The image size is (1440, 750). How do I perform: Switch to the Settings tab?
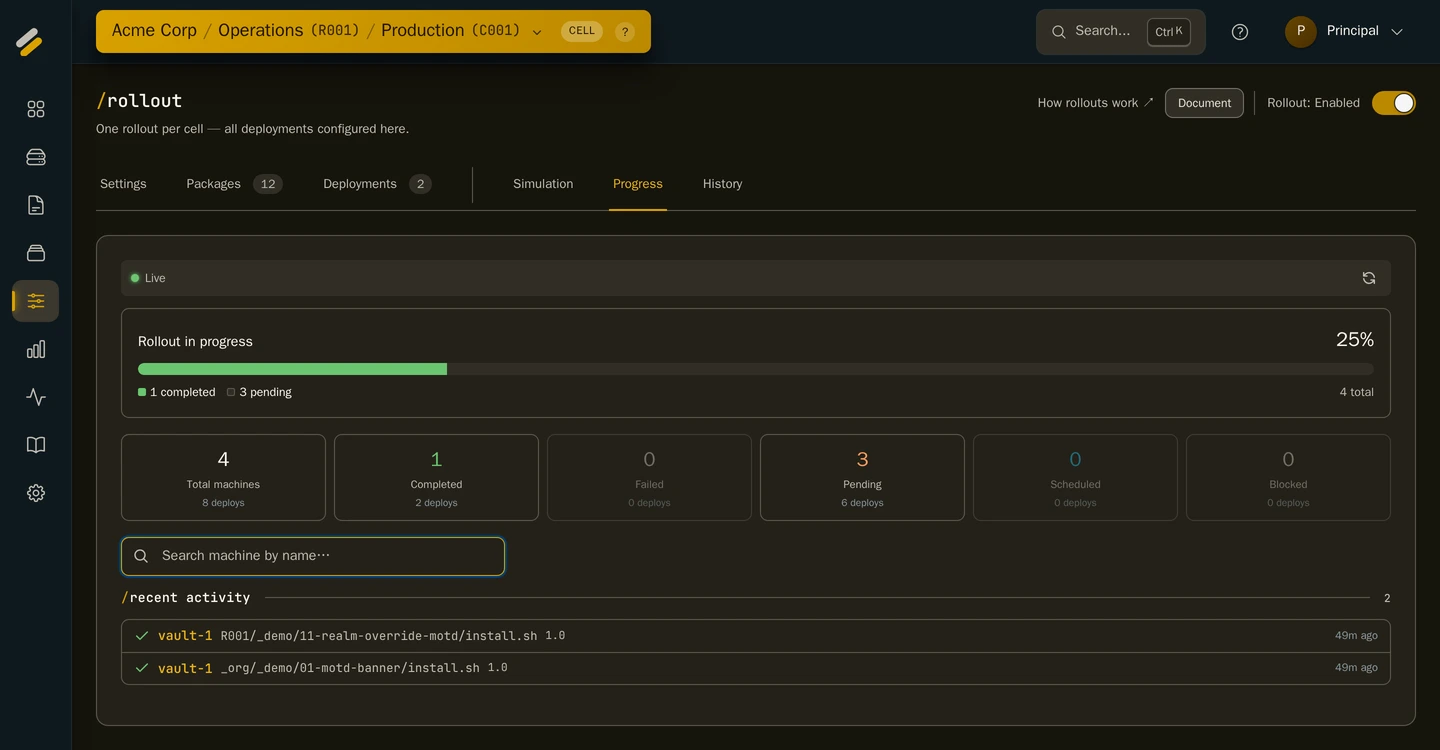point(123,184)
